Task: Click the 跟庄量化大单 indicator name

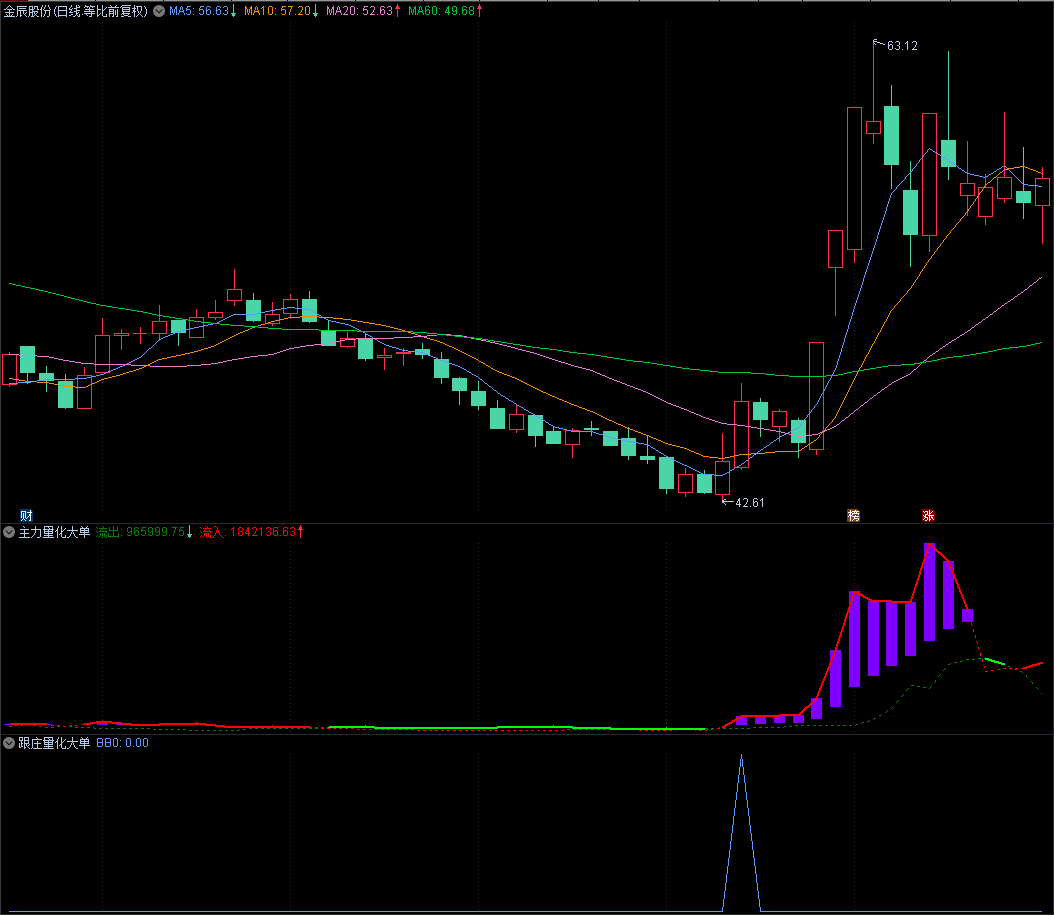Action: pyautogui.click(x=54, y=744)
